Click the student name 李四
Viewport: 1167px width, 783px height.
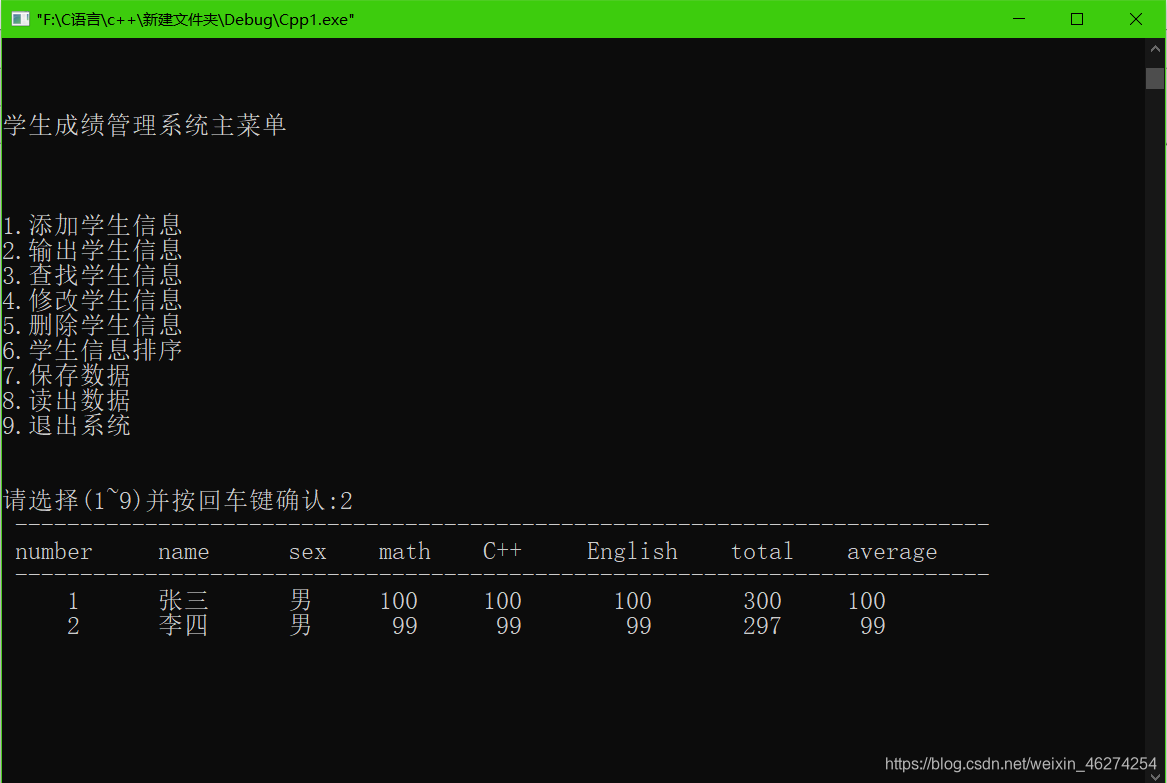(183, 625)
